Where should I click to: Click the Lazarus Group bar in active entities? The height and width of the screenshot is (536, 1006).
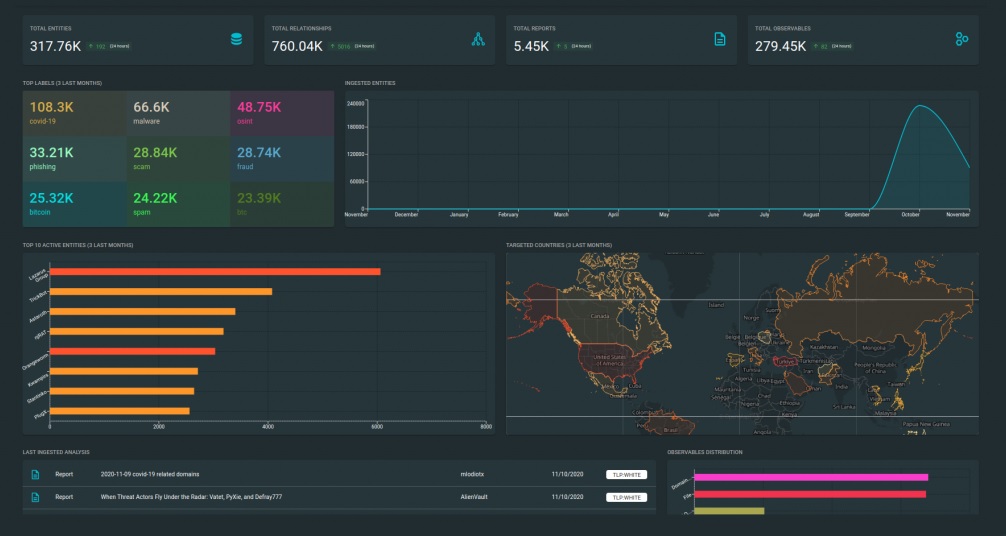pos(215,271)
